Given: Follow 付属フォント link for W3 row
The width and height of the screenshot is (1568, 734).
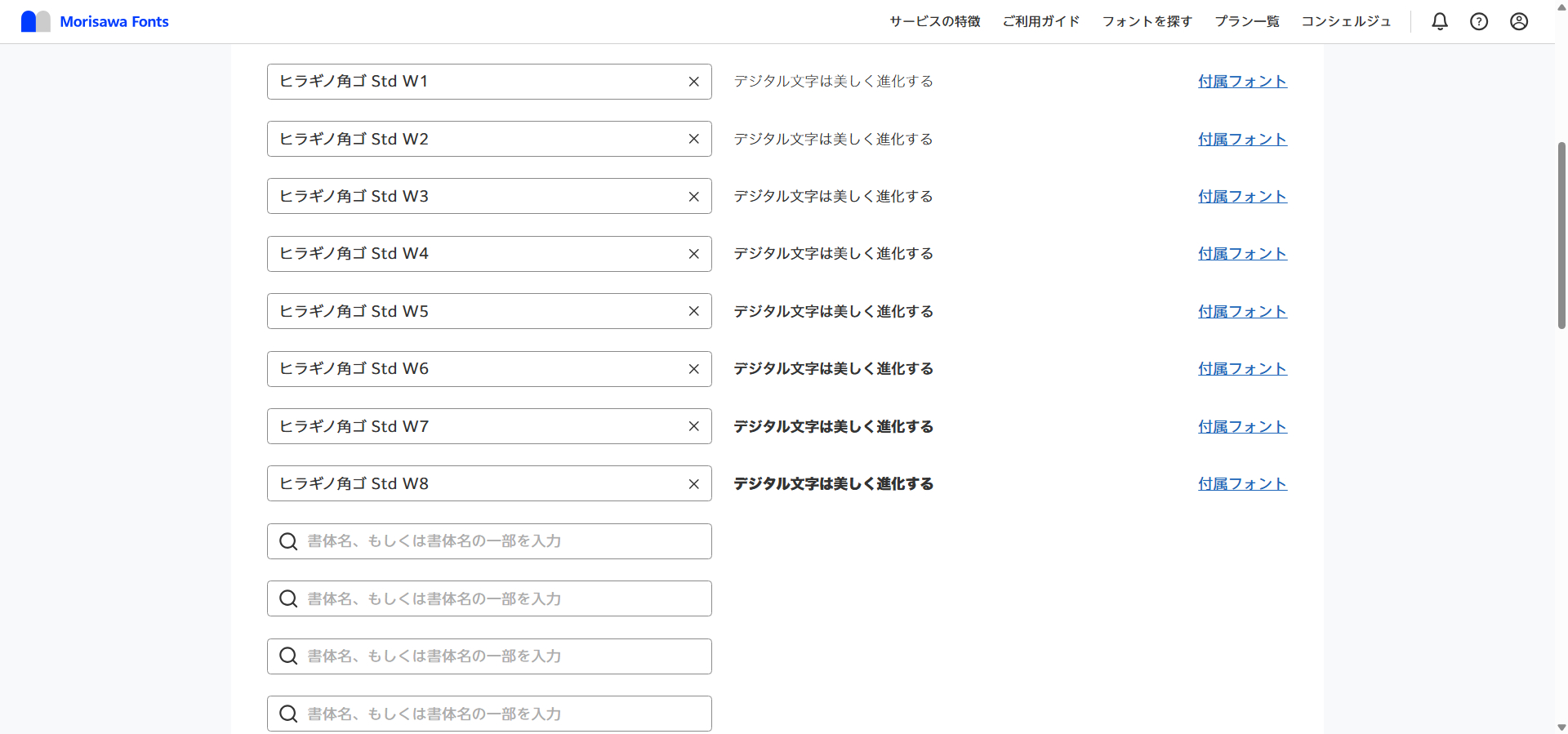Looking at the screenshot, I should click(x=1242, y=197).
